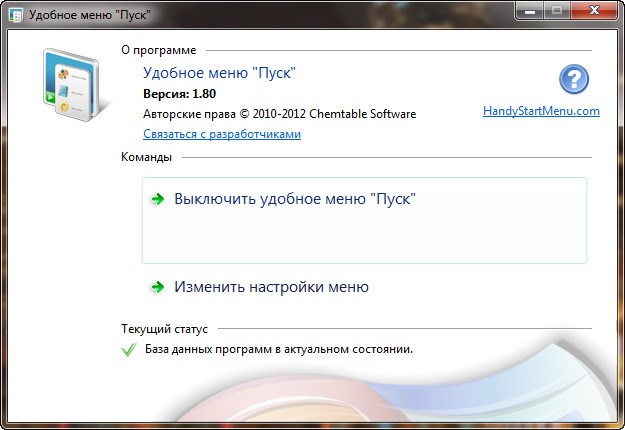Click the green arrow beside "Выключить удобное меню"
Image resolution: width=625 pixels, height=430 pixels.
(x=157, y=200)
